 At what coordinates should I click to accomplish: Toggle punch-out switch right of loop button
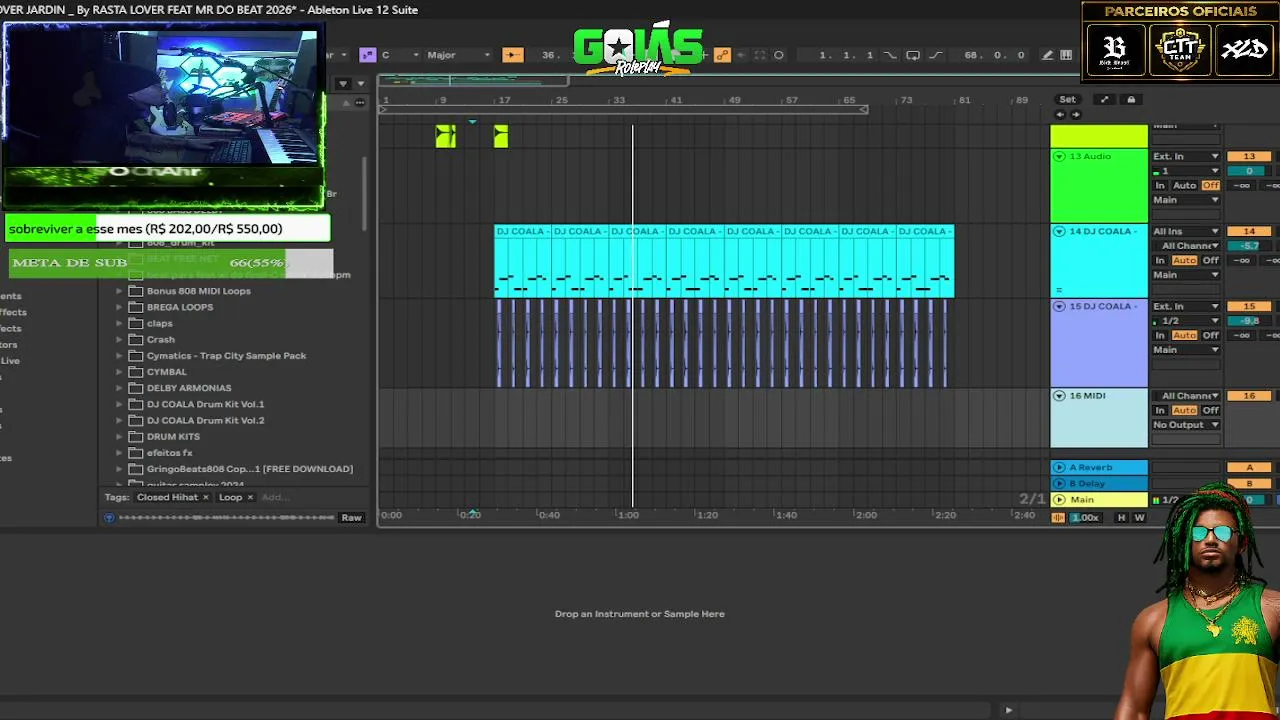(935, 55)
